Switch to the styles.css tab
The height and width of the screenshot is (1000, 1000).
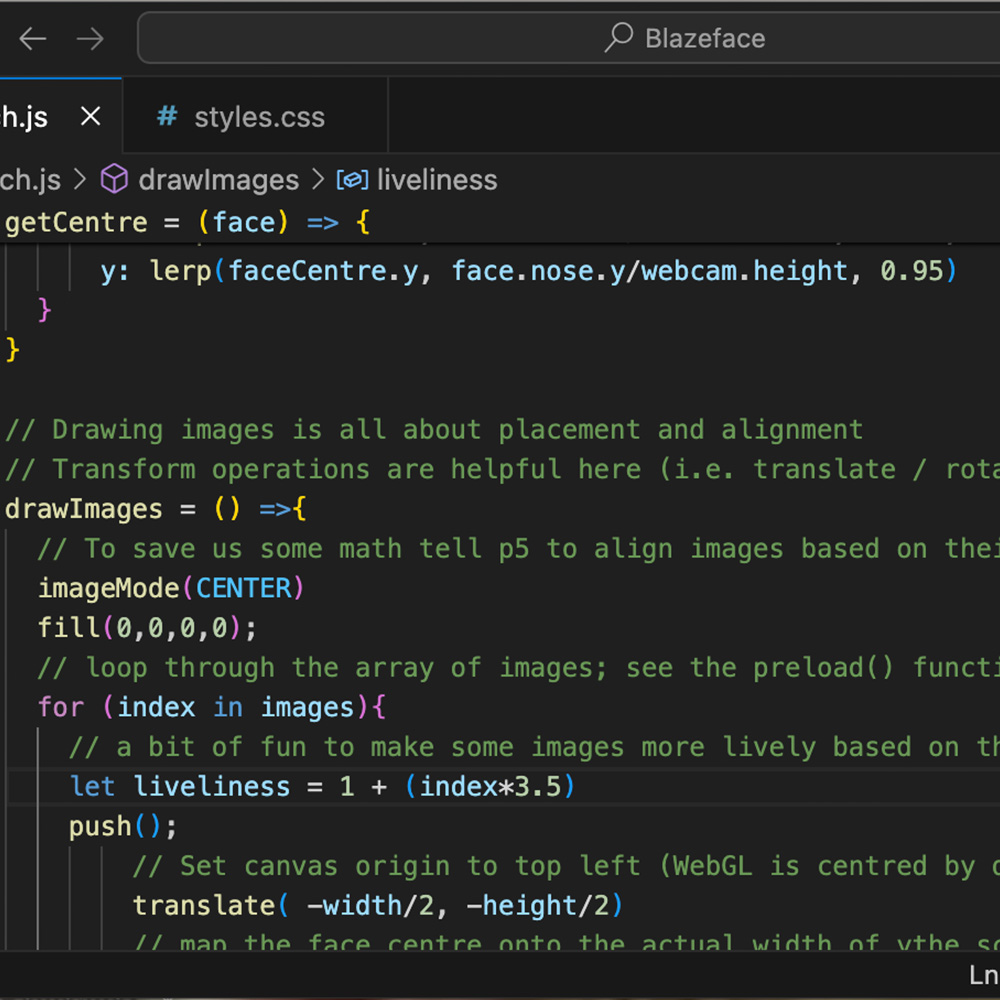click(x=258, y=116)
